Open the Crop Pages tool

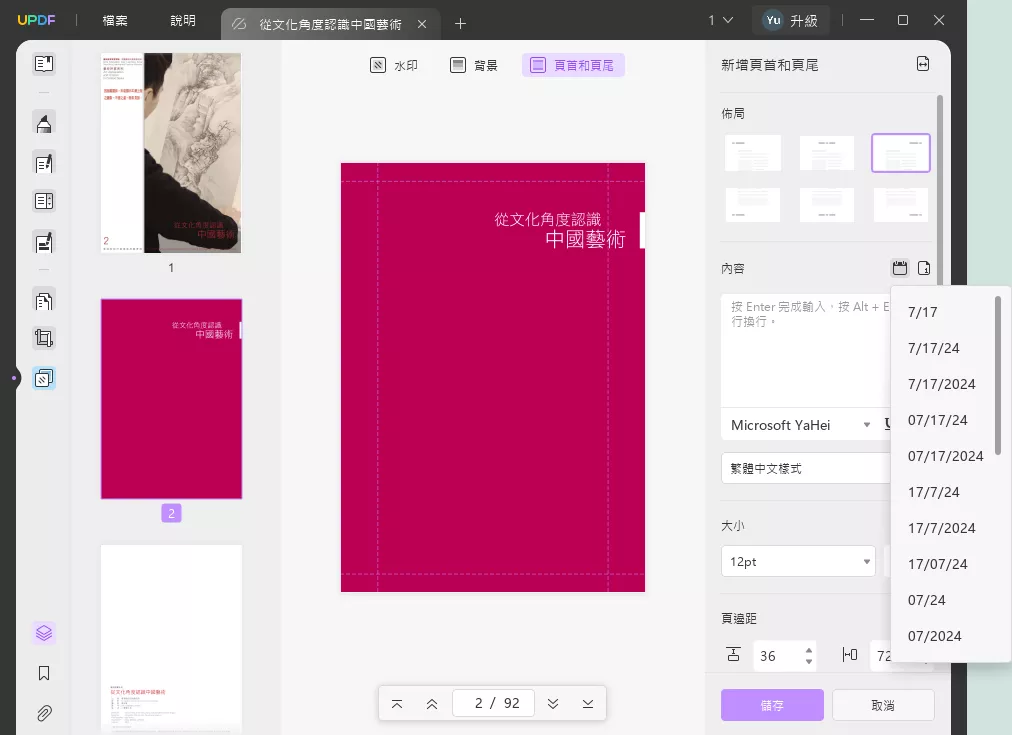point(44,338)
